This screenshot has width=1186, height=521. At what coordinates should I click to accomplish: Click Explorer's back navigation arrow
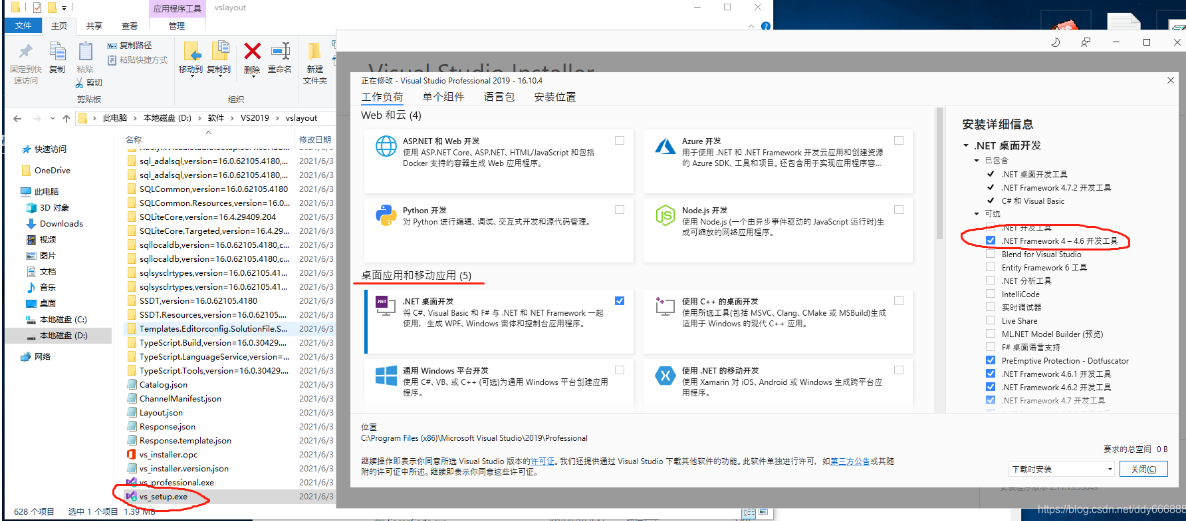(17, 119)
